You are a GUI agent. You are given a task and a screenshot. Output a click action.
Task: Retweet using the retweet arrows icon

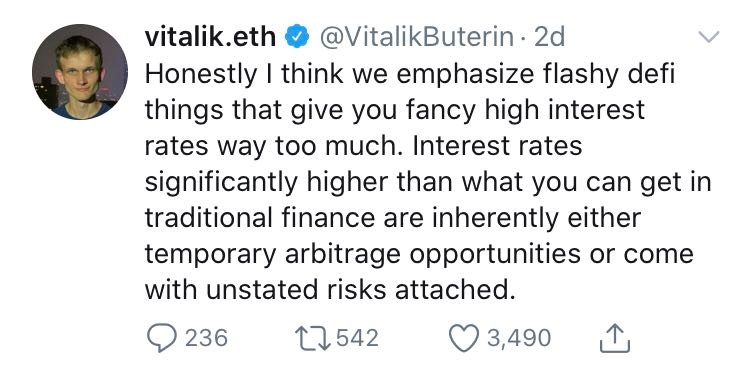tap(315, 338)
